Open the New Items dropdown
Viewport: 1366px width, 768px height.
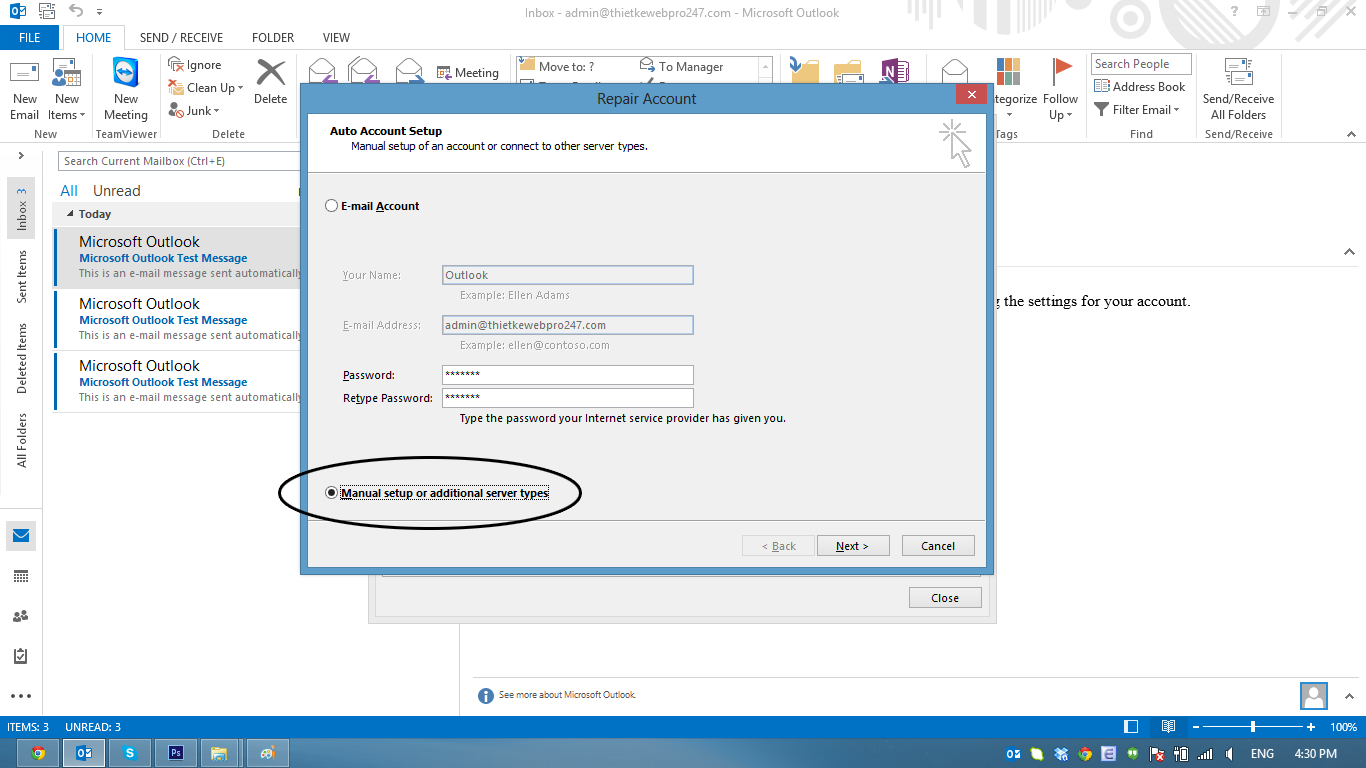pyautogui.click(x=67, y=107)
